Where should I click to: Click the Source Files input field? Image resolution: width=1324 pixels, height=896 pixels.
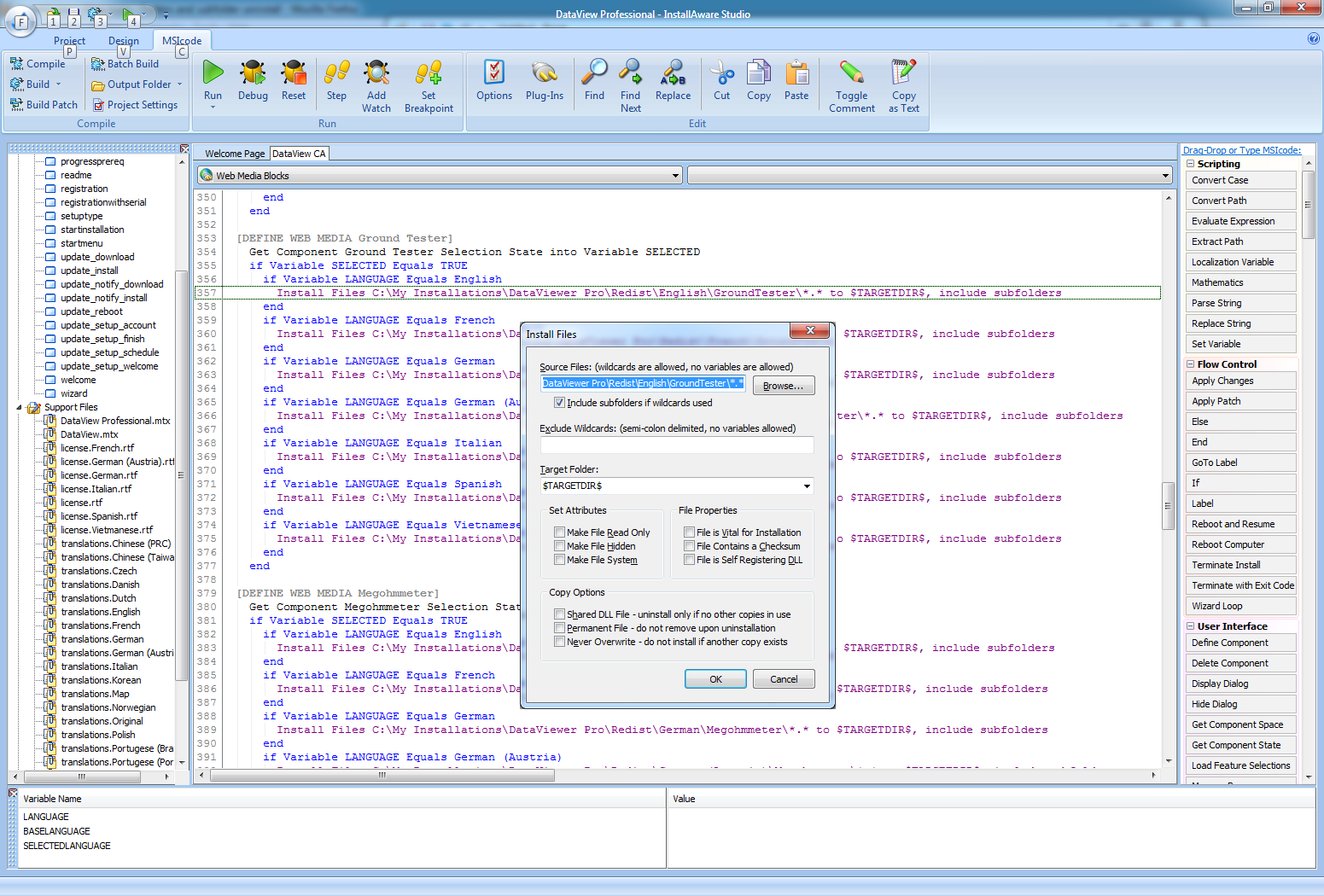643,383
